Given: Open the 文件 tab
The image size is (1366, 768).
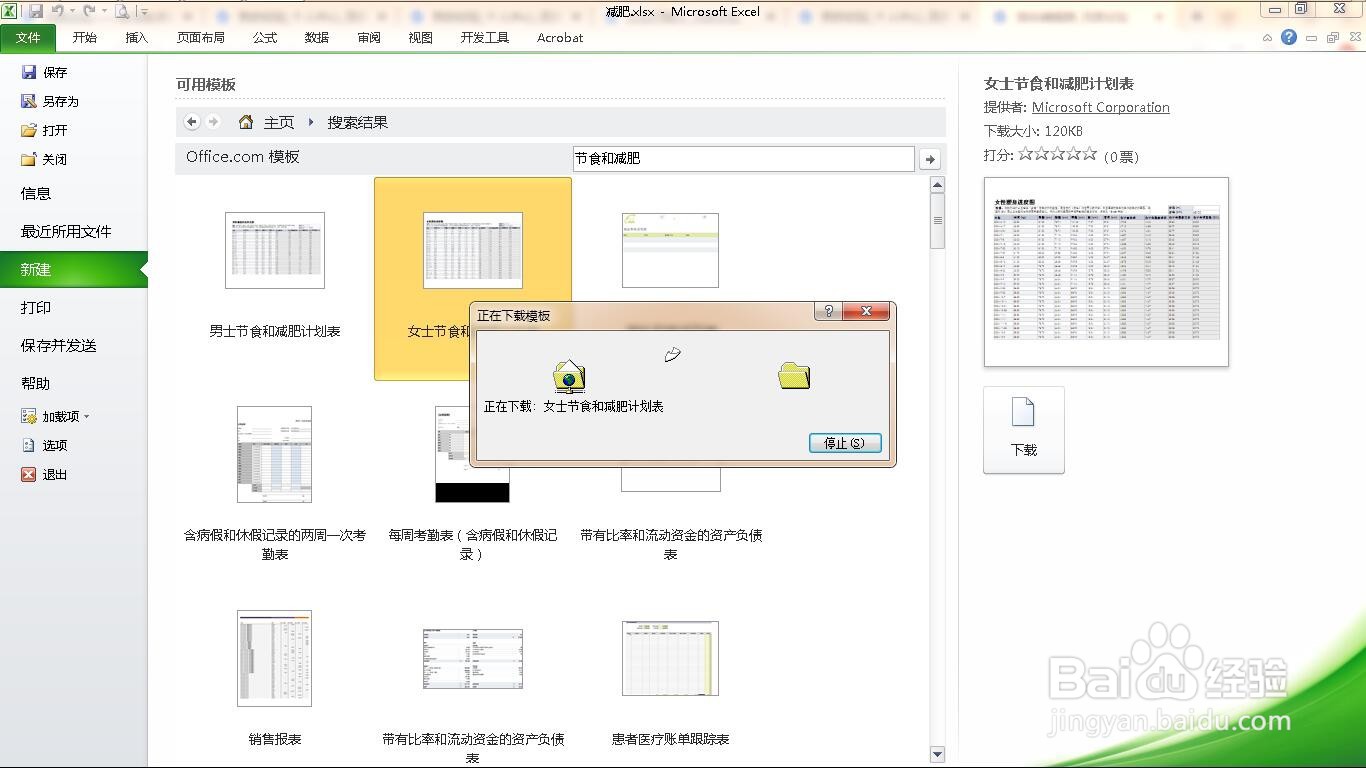Looking at the screenshot, I should point(28,38).
